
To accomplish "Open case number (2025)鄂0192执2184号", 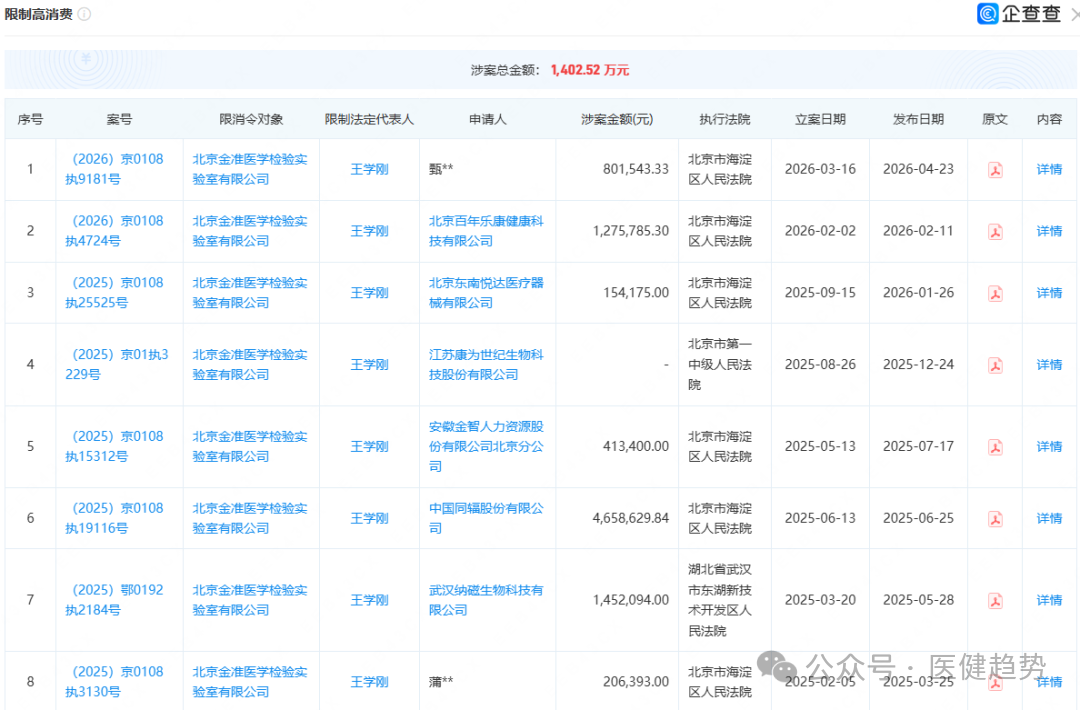I will coord(115,601).
